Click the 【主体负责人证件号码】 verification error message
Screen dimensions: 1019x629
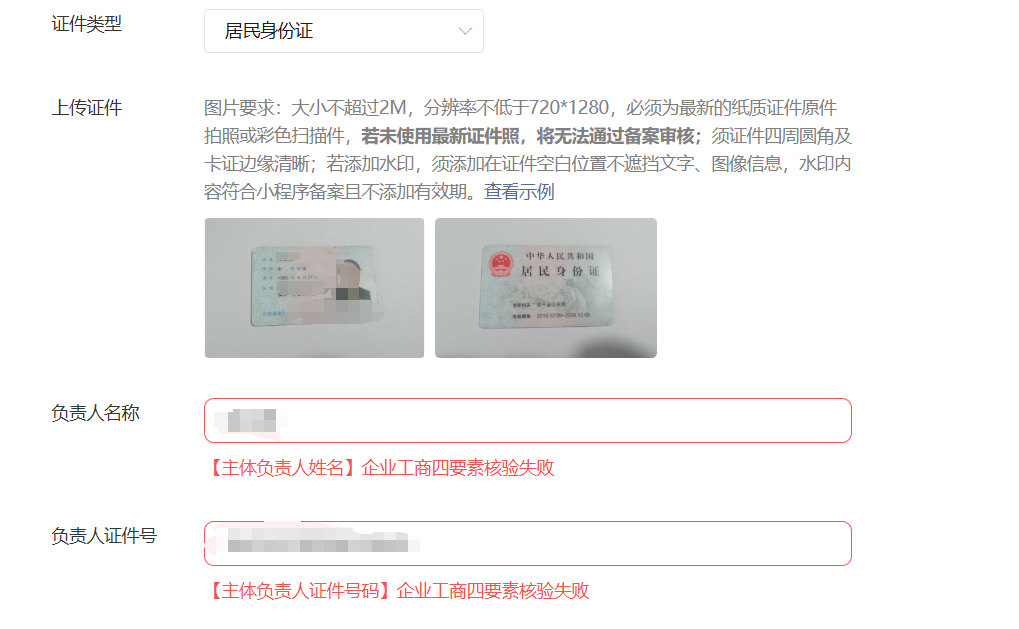[x=397, y=591]
